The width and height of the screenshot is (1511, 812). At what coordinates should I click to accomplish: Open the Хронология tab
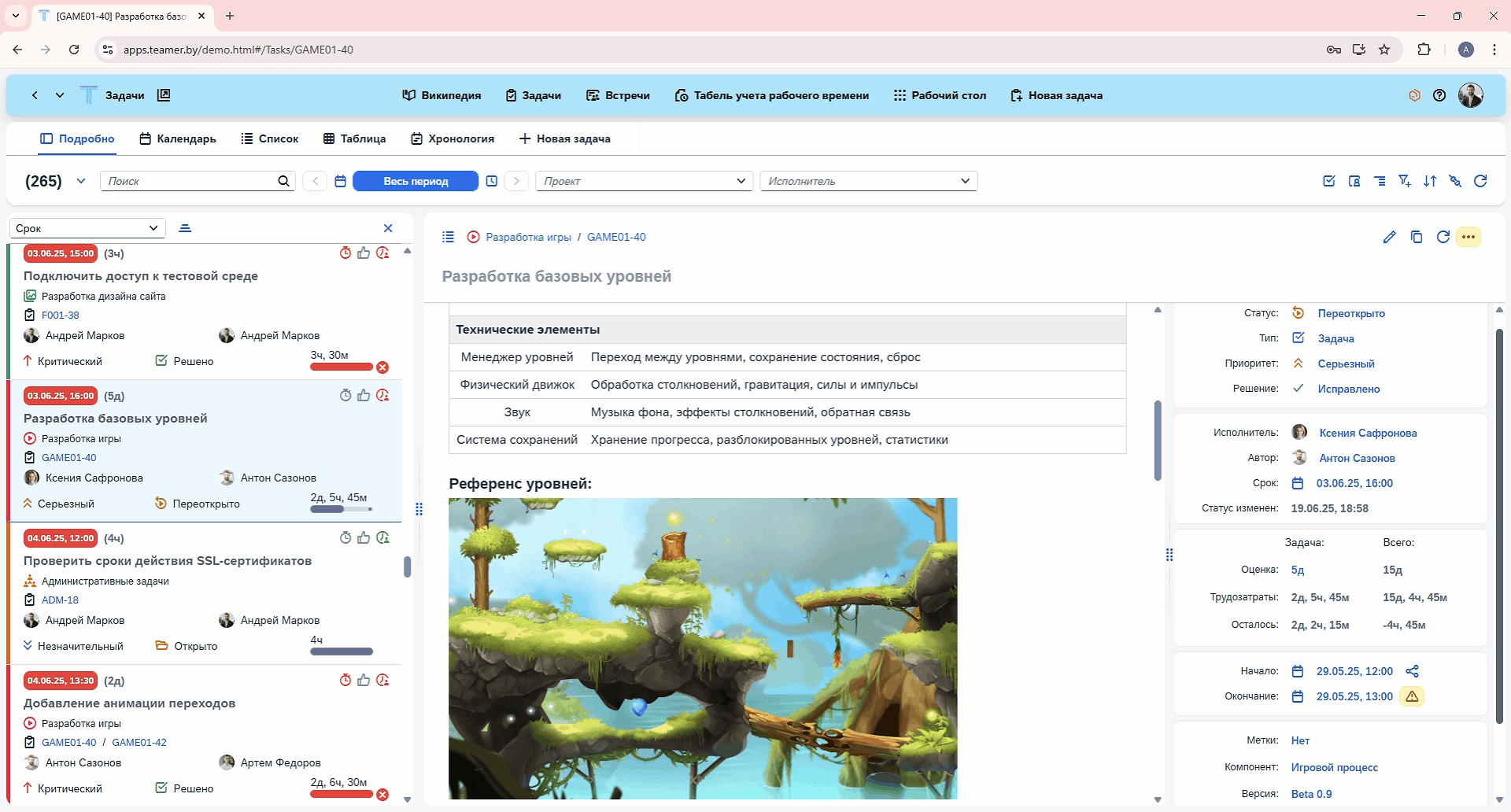(453, 138)
